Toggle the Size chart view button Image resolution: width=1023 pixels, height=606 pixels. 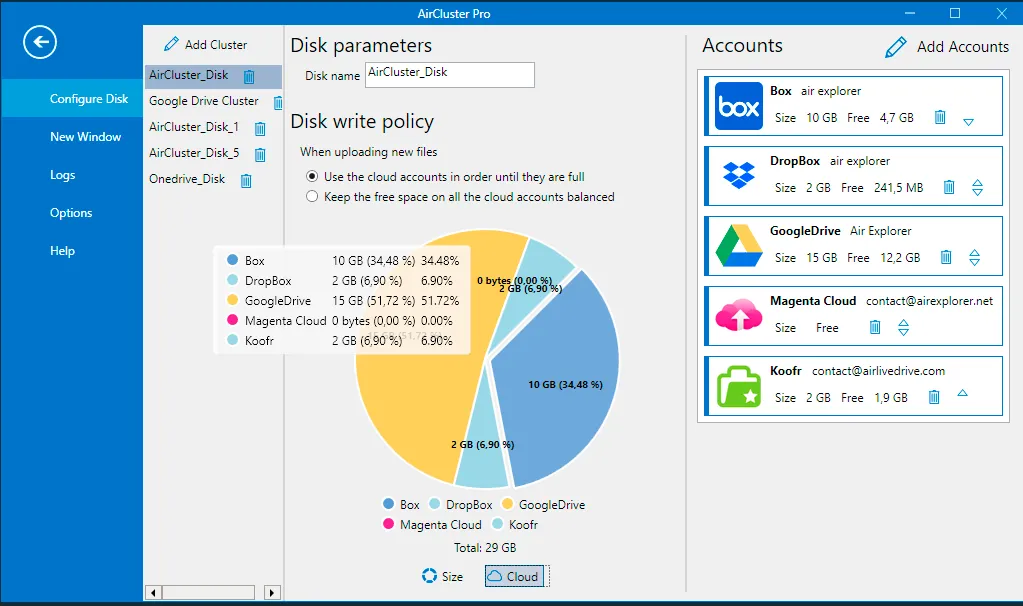(x=442, y=576)
